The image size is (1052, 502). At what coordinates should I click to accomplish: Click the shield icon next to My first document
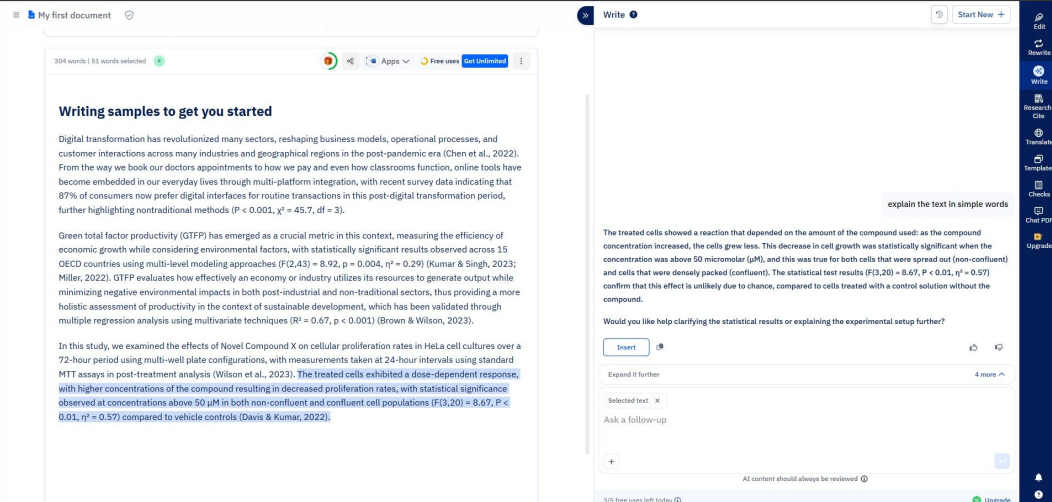(x=129, y=15)
